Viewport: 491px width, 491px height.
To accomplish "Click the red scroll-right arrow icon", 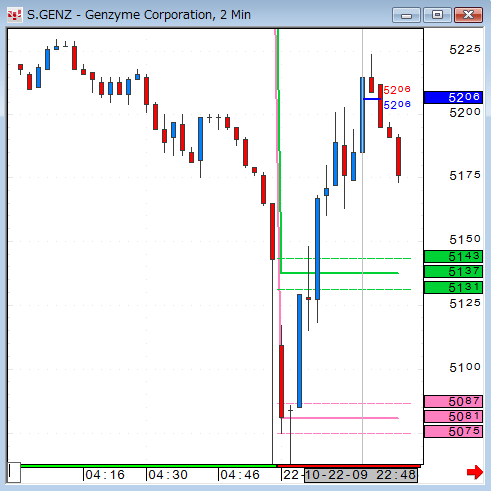I will [475, 472].
